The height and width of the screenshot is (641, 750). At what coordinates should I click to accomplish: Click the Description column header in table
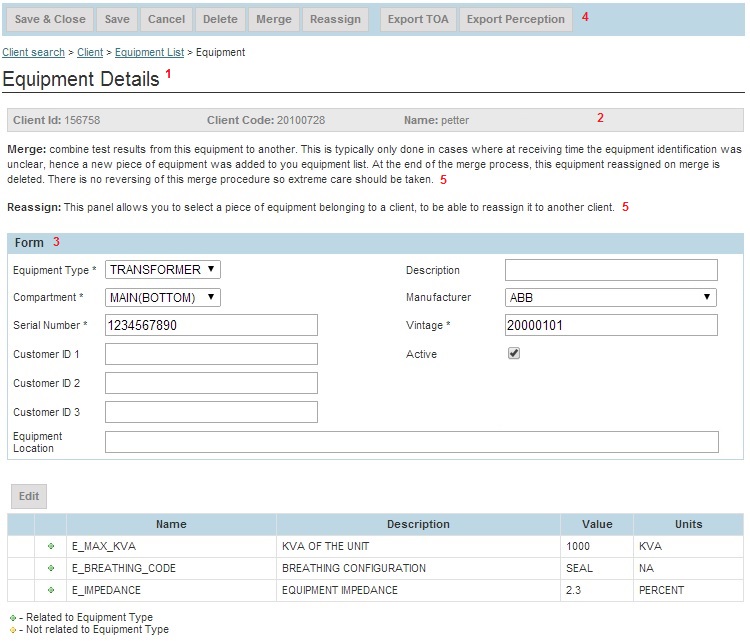(x=418, y=524)
